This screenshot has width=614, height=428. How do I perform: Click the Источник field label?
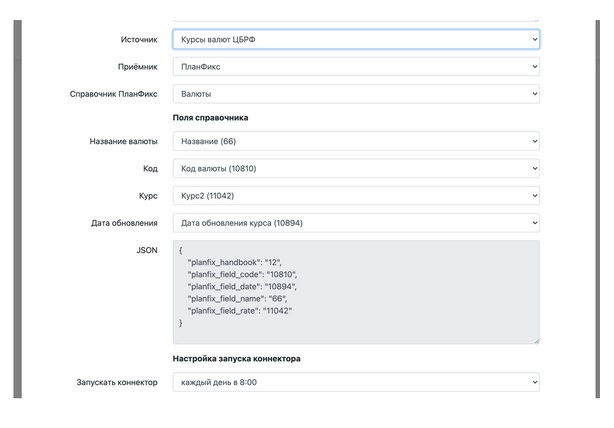click(x=139, y=40)
